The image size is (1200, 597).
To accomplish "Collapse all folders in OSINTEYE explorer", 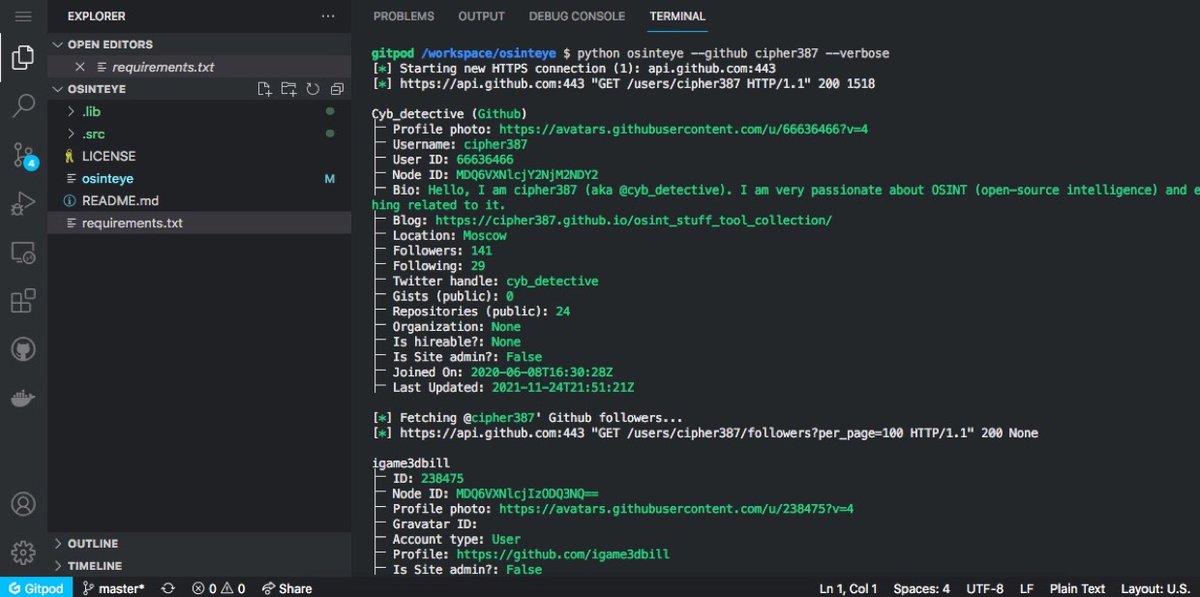I will pos(336,89).
